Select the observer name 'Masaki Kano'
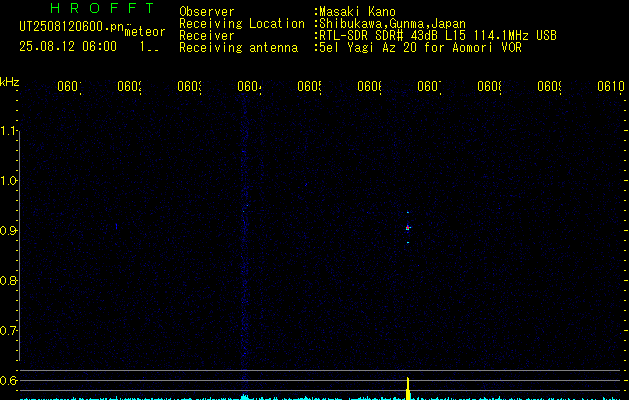 point(357,12)
